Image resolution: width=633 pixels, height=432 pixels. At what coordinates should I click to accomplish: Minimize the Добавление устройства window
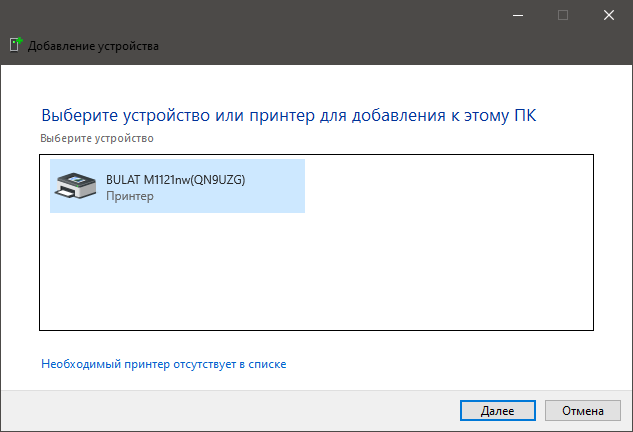[517, 15]
